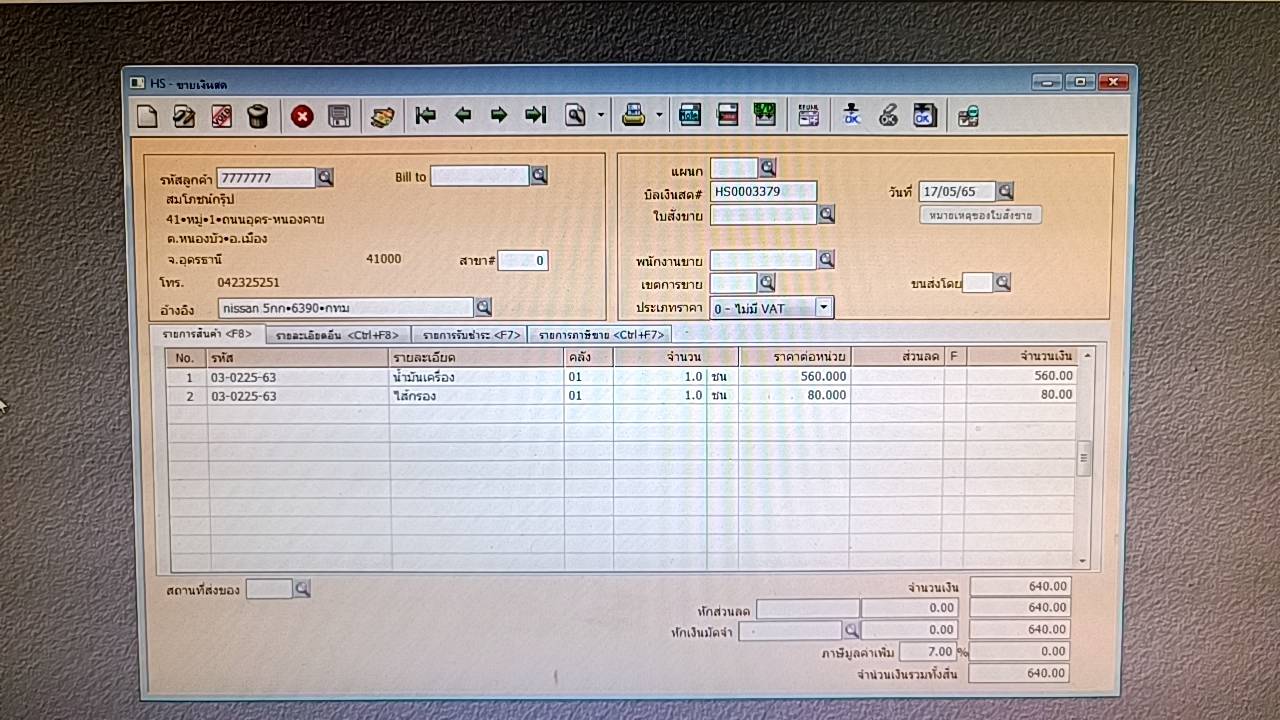Click the trash can delete icon
Image resolution: width=1280 pixels, height=720 pixels.
tap(258, 116)
